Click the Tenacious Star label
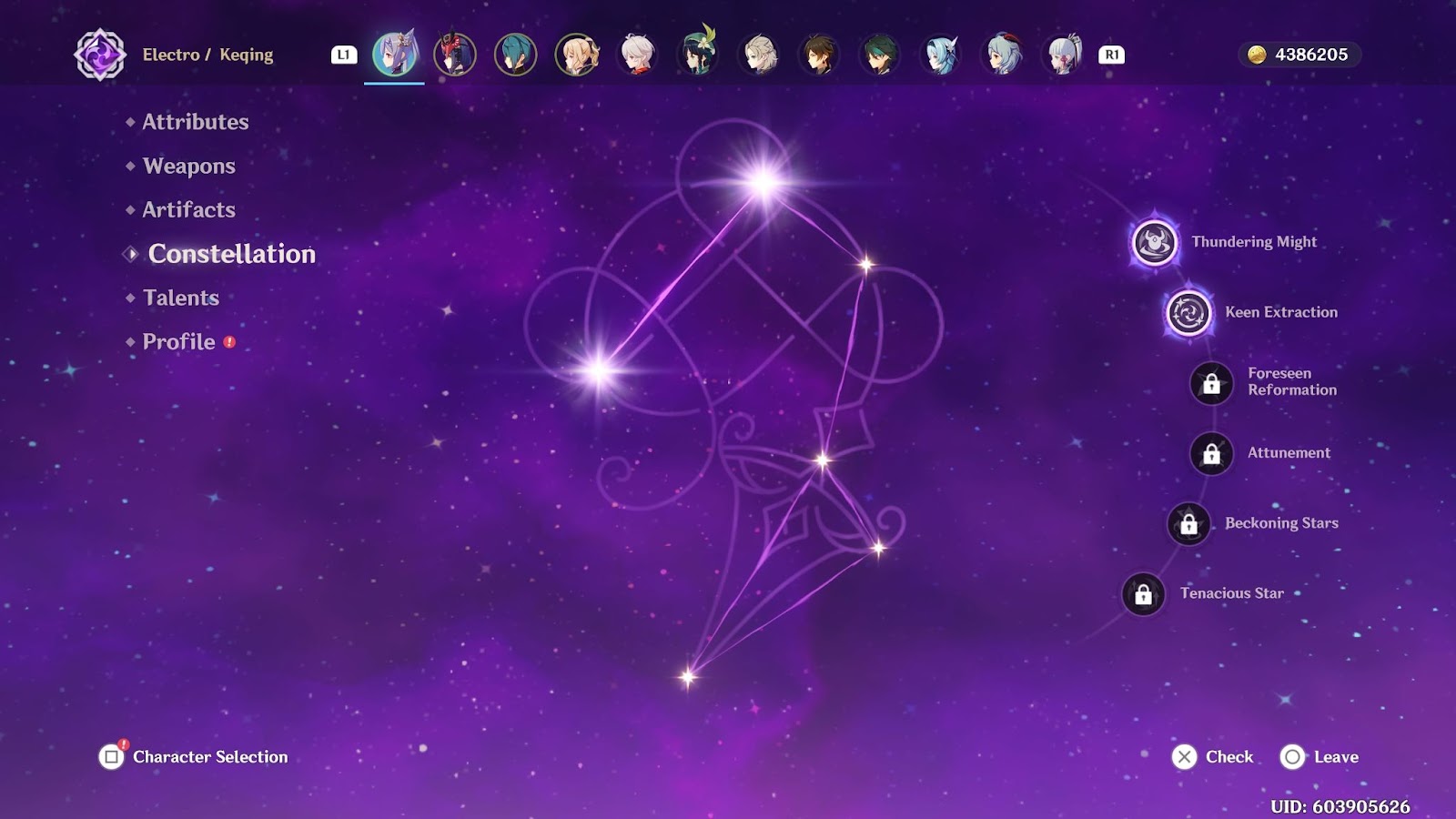1456x819 pixels. pos(1232,593)
